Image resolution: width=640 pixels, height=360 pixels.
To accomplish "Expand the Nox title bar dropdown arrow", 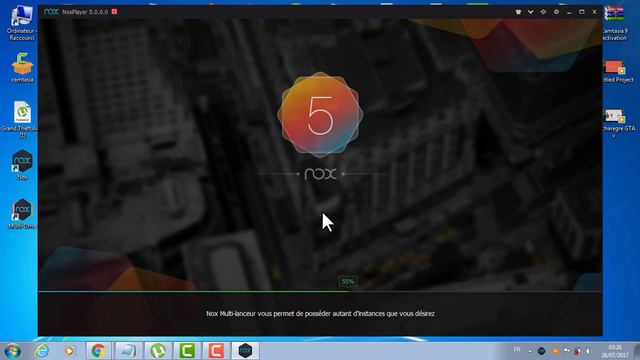I will click(530, 12).
